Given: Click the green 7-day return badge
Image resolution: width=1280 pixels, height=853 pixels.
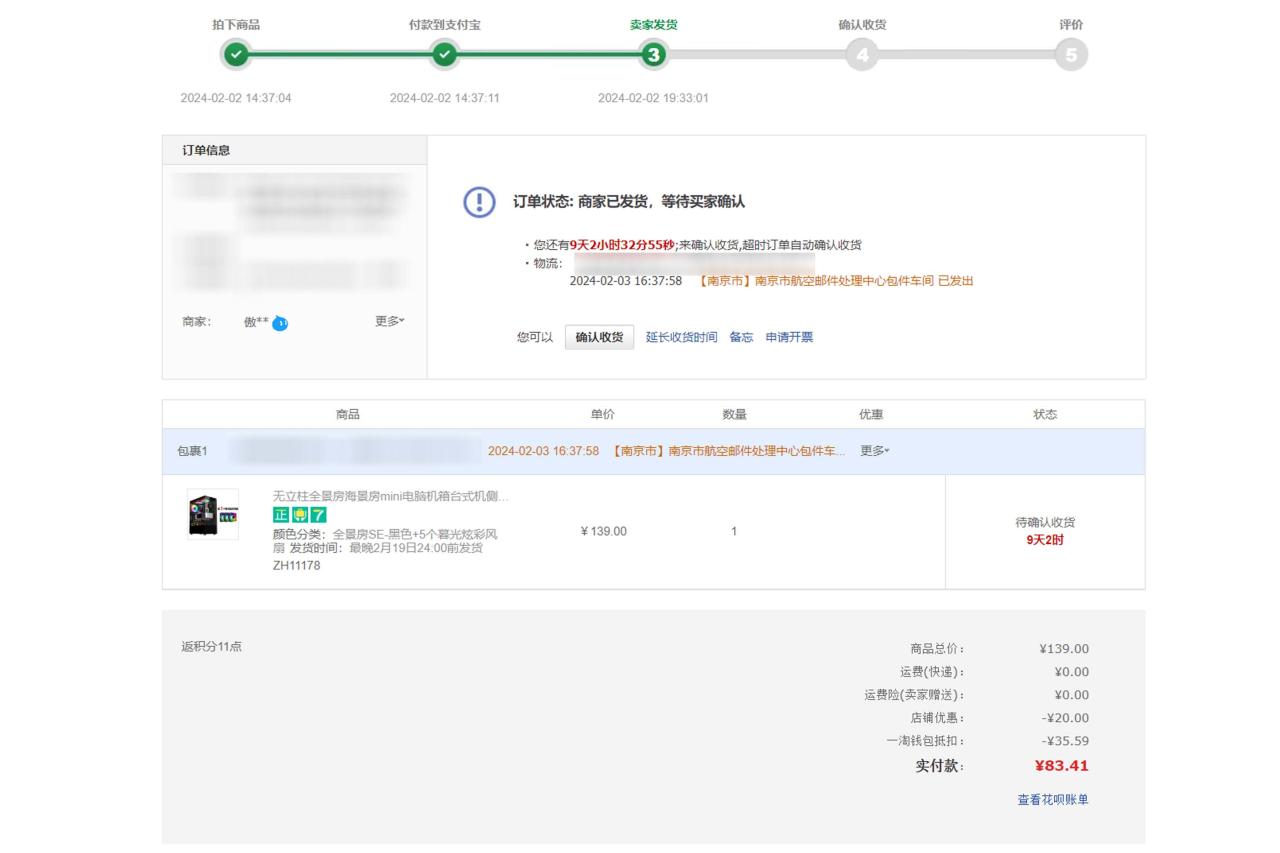Looking at the screenshot, I should [x=318, y=514].
